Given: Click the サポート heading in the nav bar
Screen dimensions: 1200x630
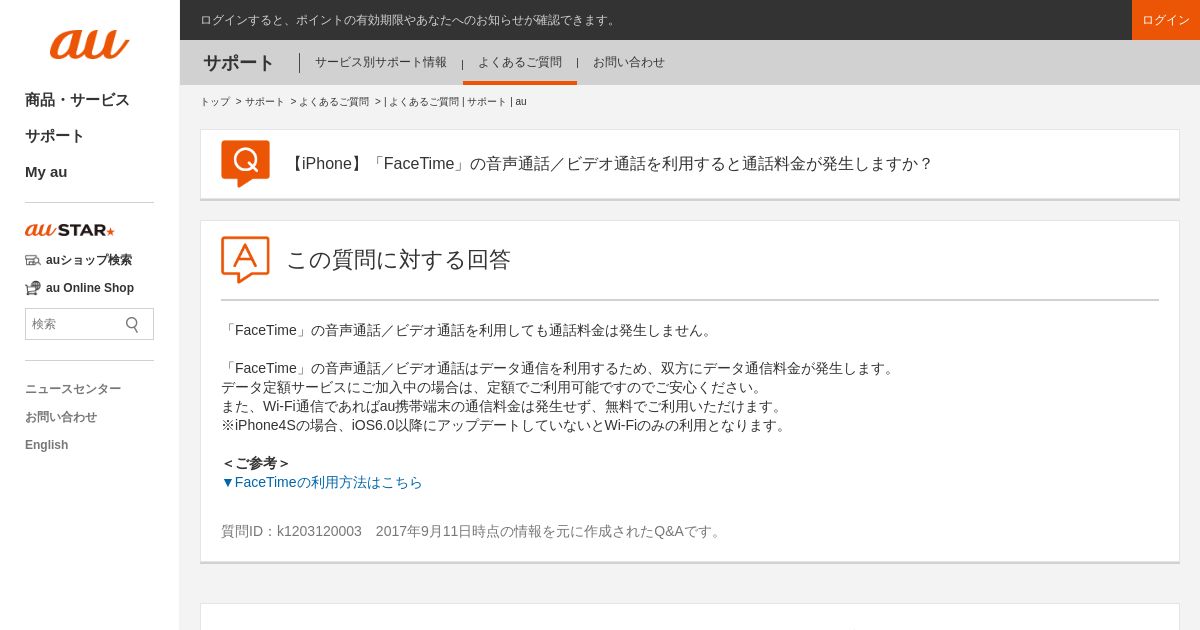Looking at the screenshot, I should [x=239, y=63].
